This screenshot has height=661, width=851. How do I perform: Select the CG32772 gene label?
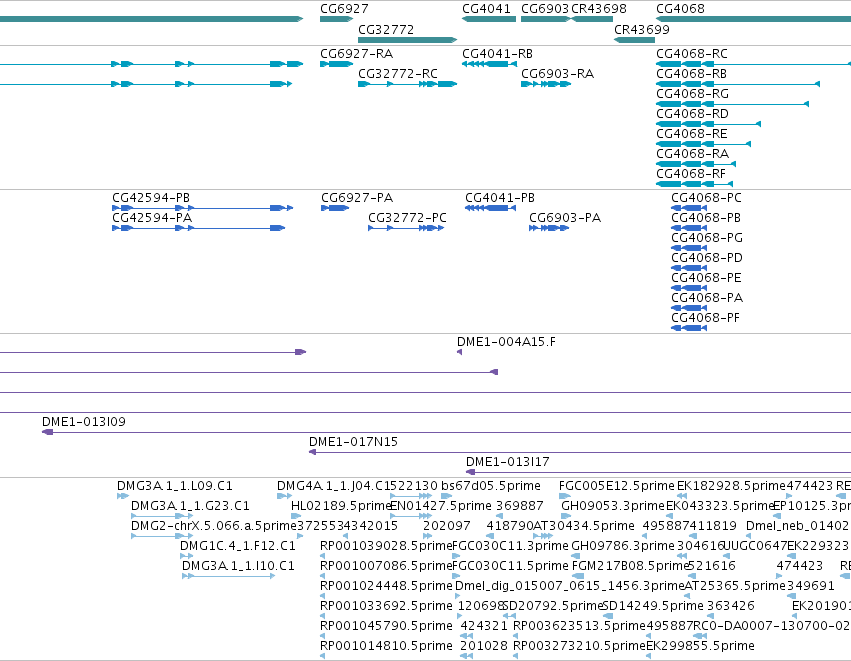tap(386, 29)
